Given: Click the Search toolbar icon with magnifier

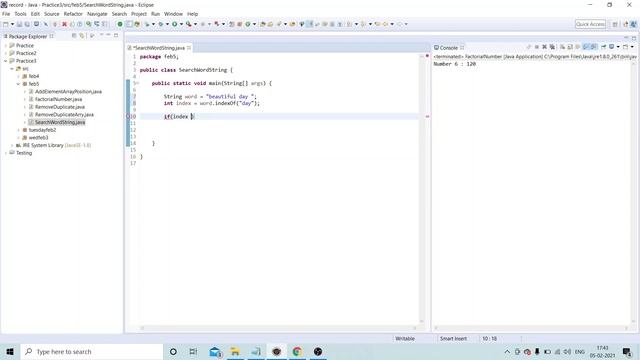Looking at the screenshot, I should [x=89, y=24].
